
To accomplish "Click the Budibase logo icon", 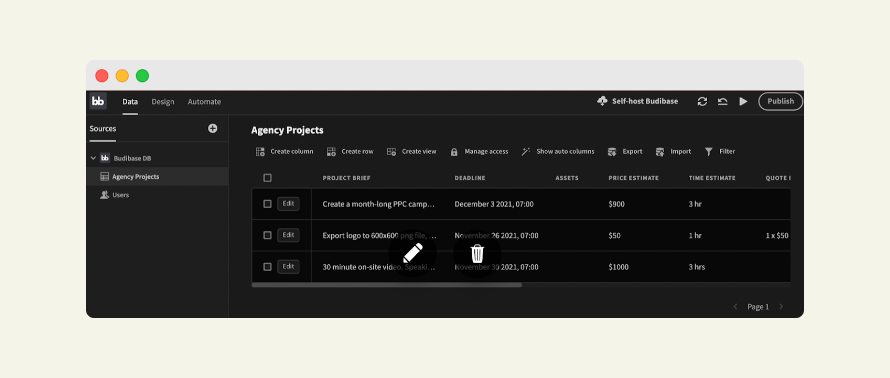I will 98,101.
